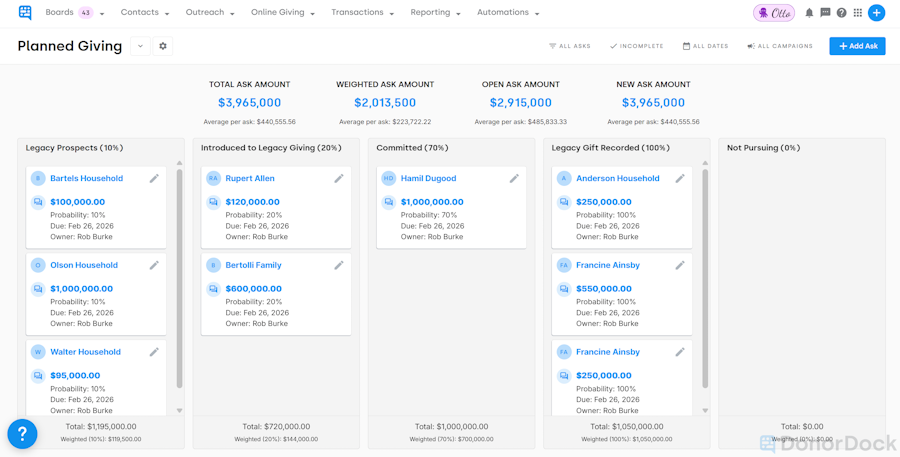Click ask icon beside $100,000.00 for Bartels
900x457 pixels.
click(38, 202)
